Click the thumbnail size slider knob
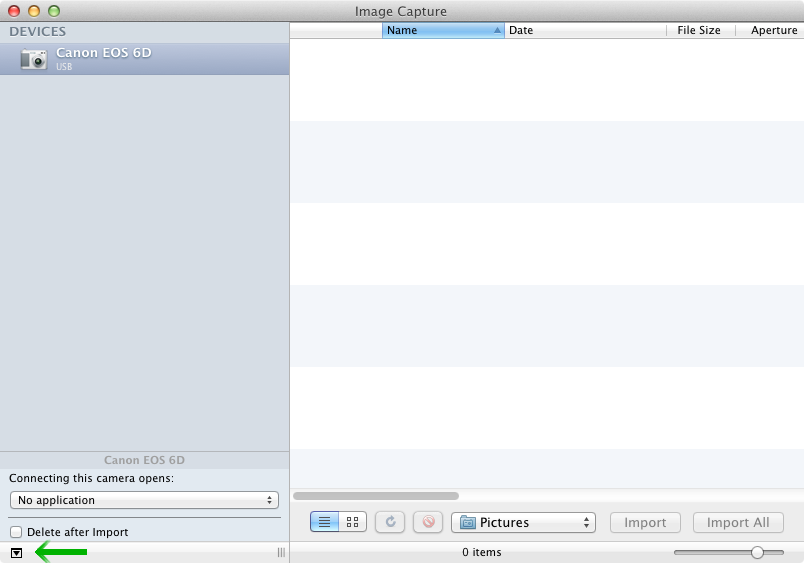Screen dimensions: 804x563 (x=757, y=552)
